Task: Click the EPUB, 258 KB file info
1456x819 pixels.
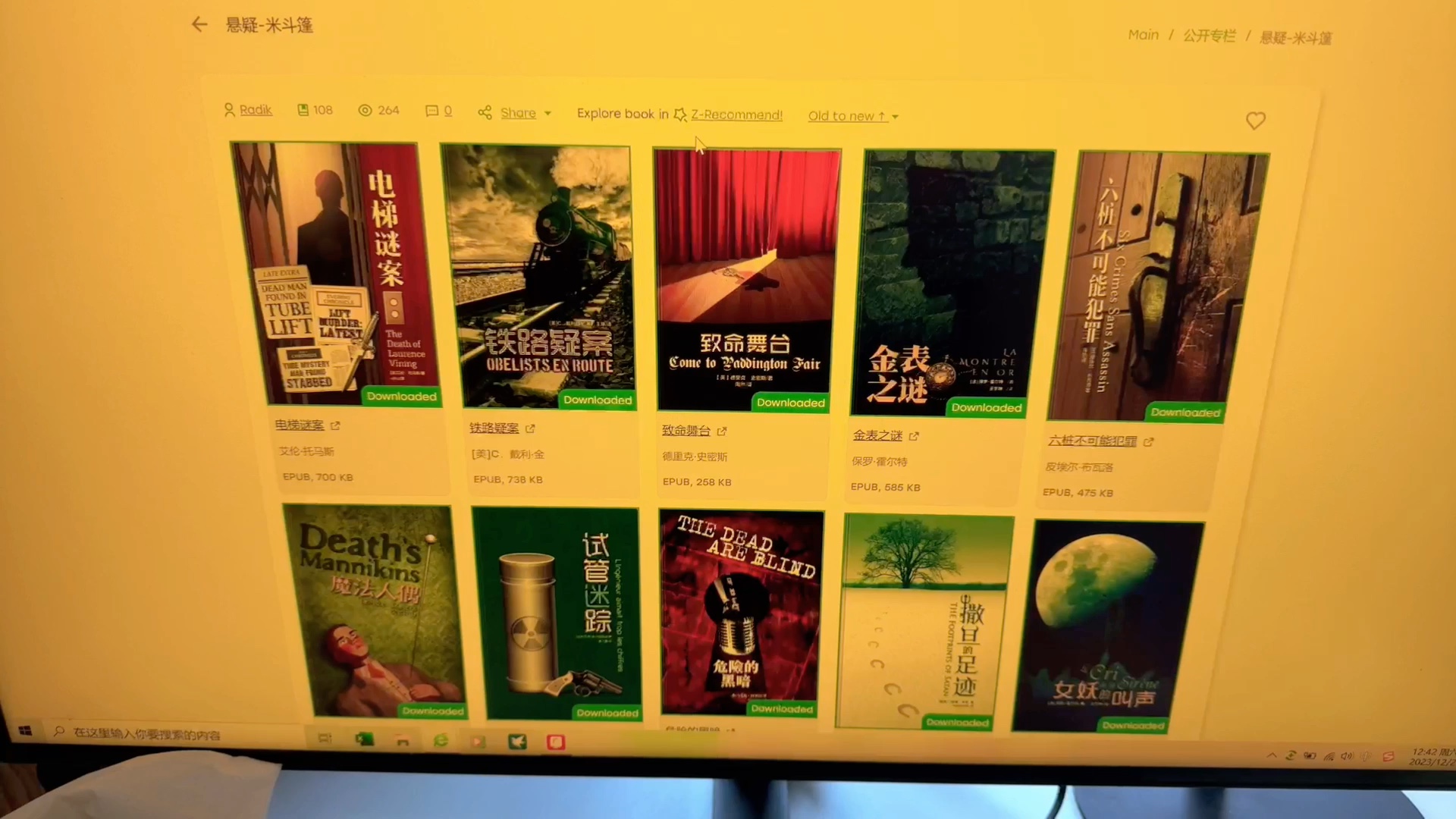Action: (x=697, y=482)
